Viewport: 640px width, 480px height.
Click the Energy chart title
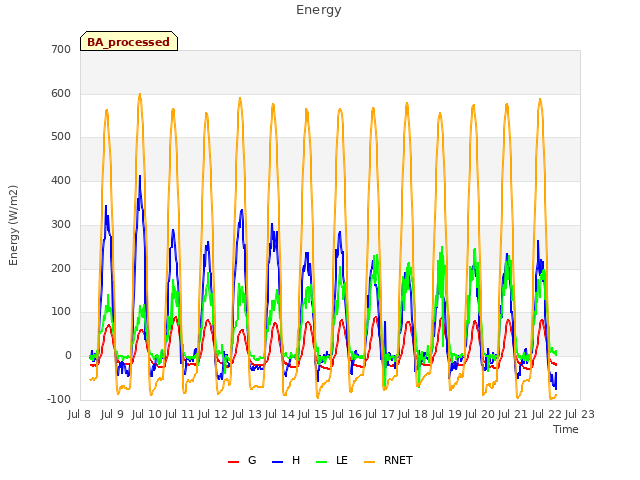(318, 10)
